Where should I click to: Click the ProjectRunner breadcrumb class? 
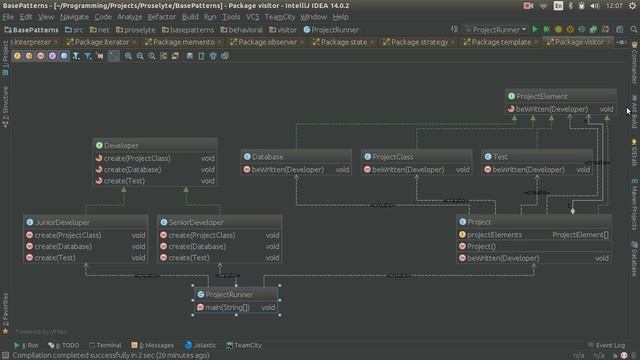click(x=331, y=30)
